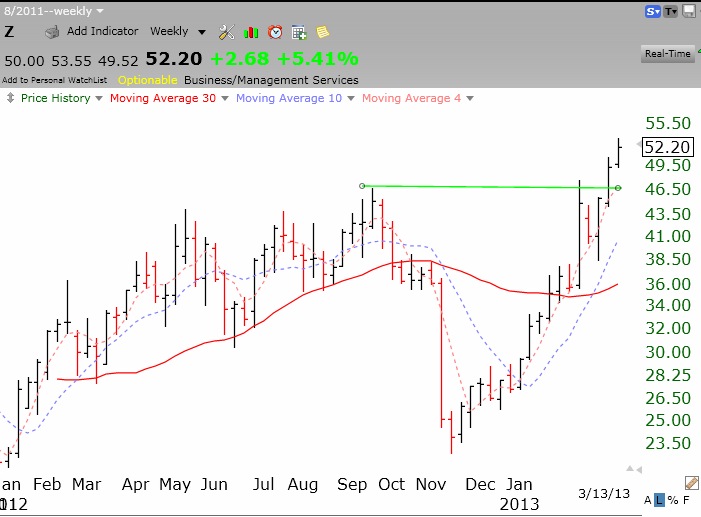Click the 3/13/13 date label
This screenshot has width=701, height=517.
(604, 493)
